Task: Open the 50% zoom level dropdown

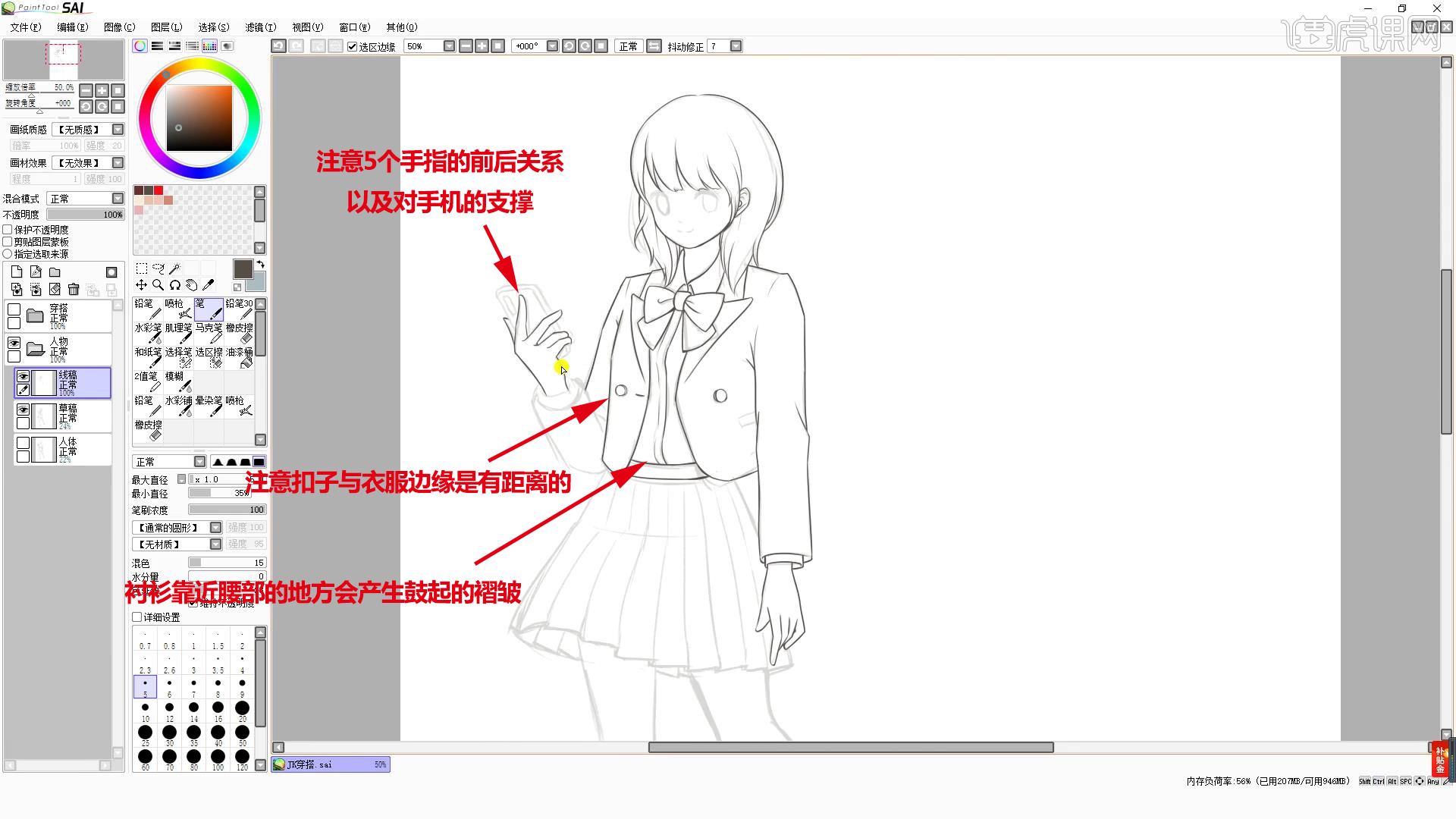Action: coord(450,46)
